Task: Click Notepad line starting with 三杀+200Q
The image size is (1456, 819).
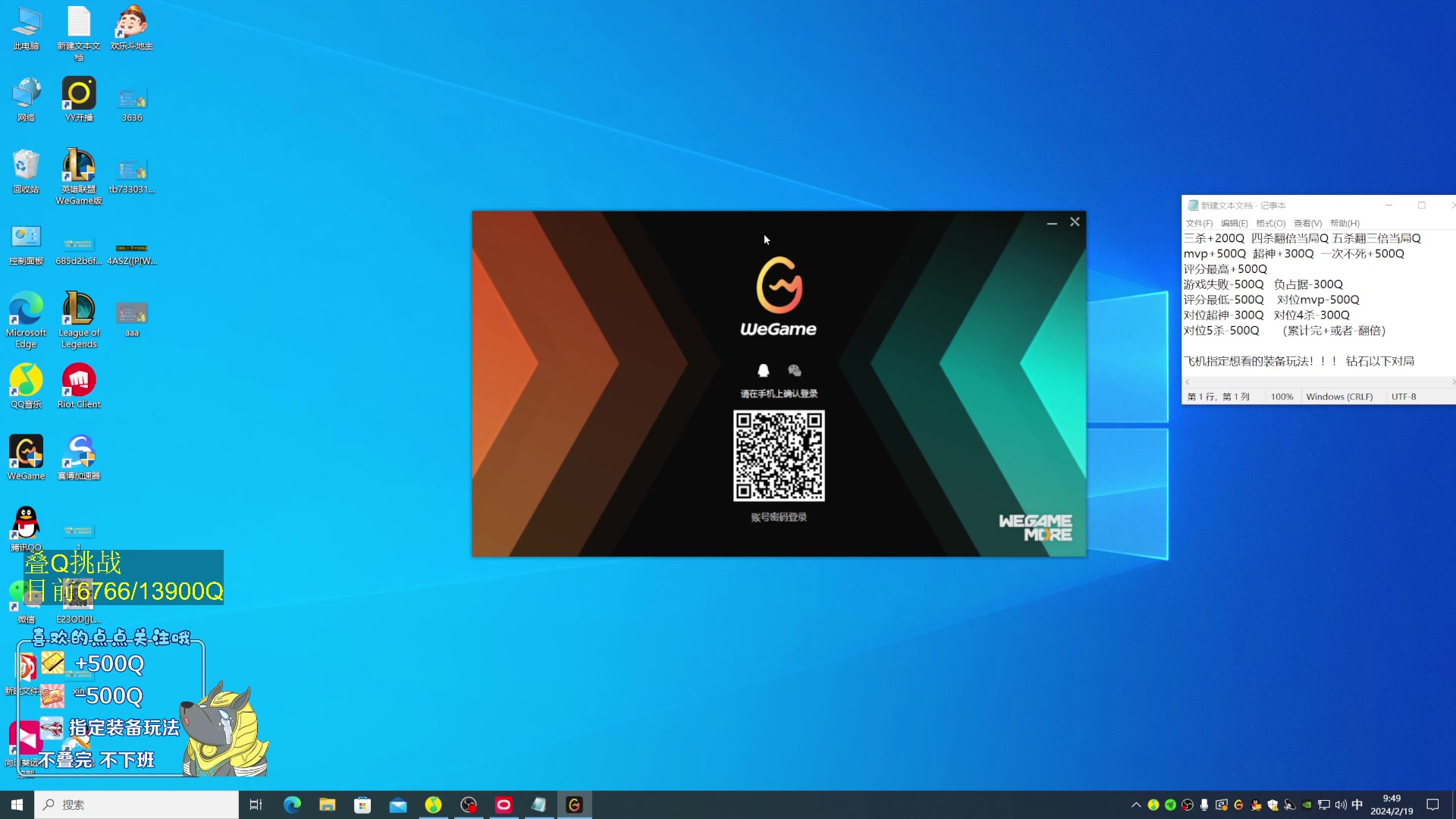Action: (x=1302, y=238)
